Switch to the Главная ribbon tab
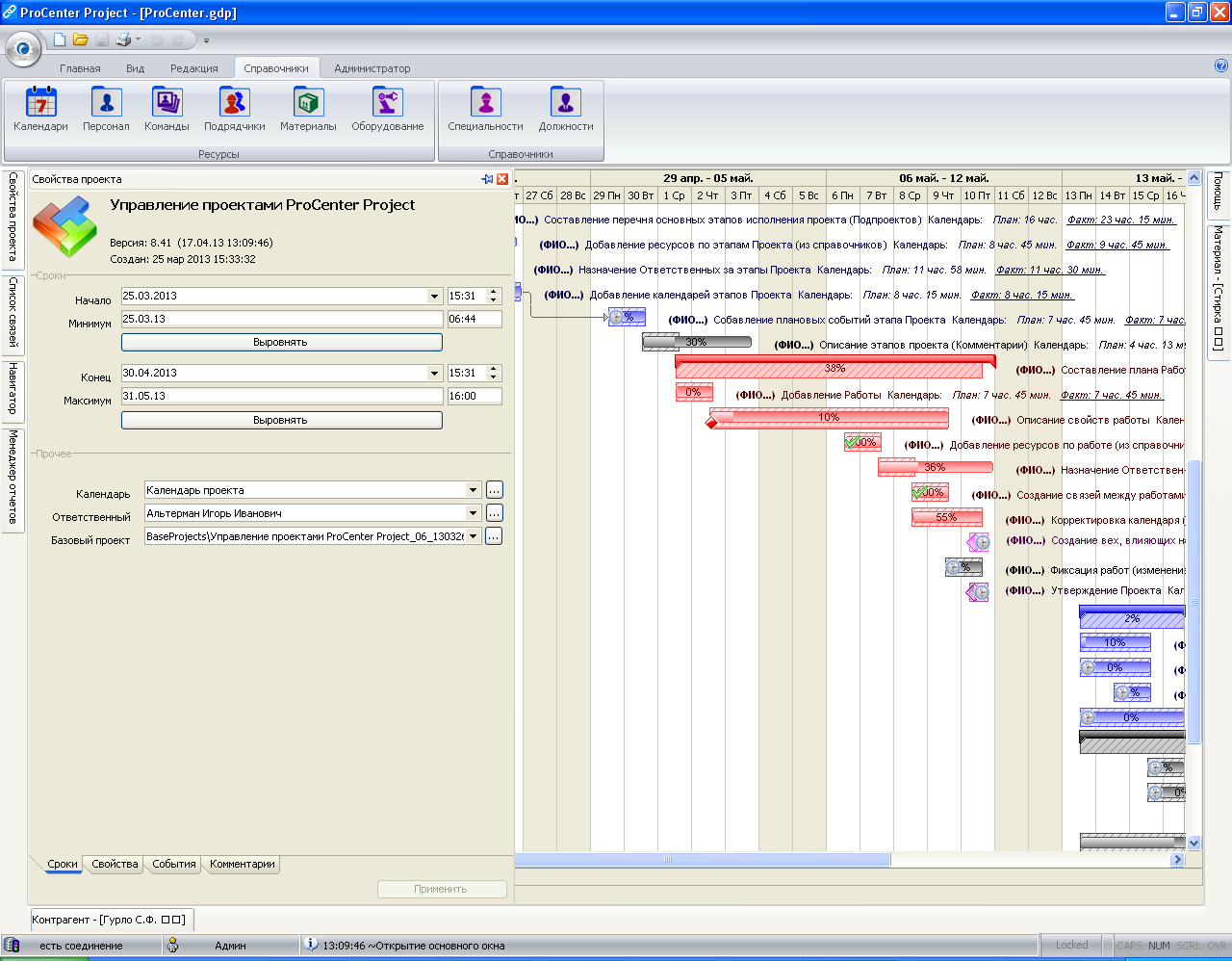Viewport: 1232px width, 961px height. click(x=80, y=68)
